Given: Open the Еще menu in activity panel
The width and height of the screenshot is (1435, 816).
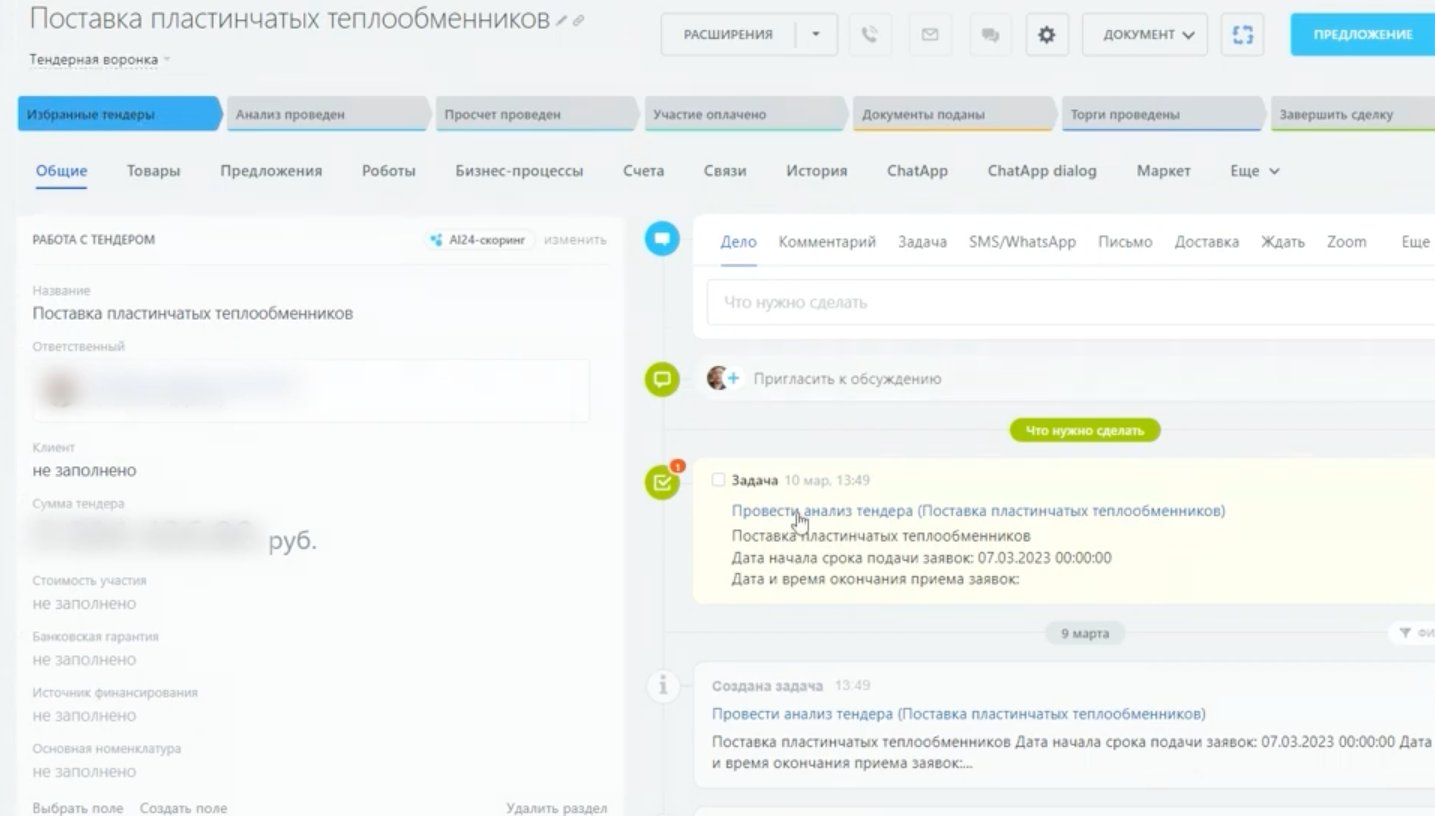Looking at the screenshot, I should click(1416, 242).
